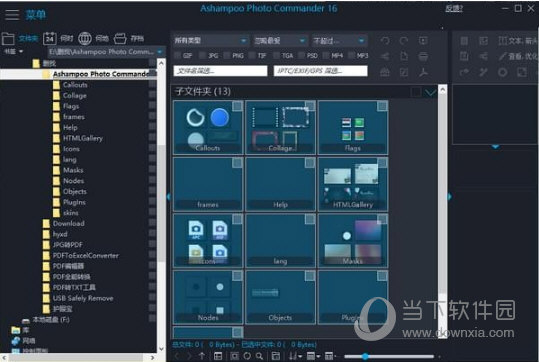Click the navigate forward arrow
The image size is (539, 362).
(189, 356)
